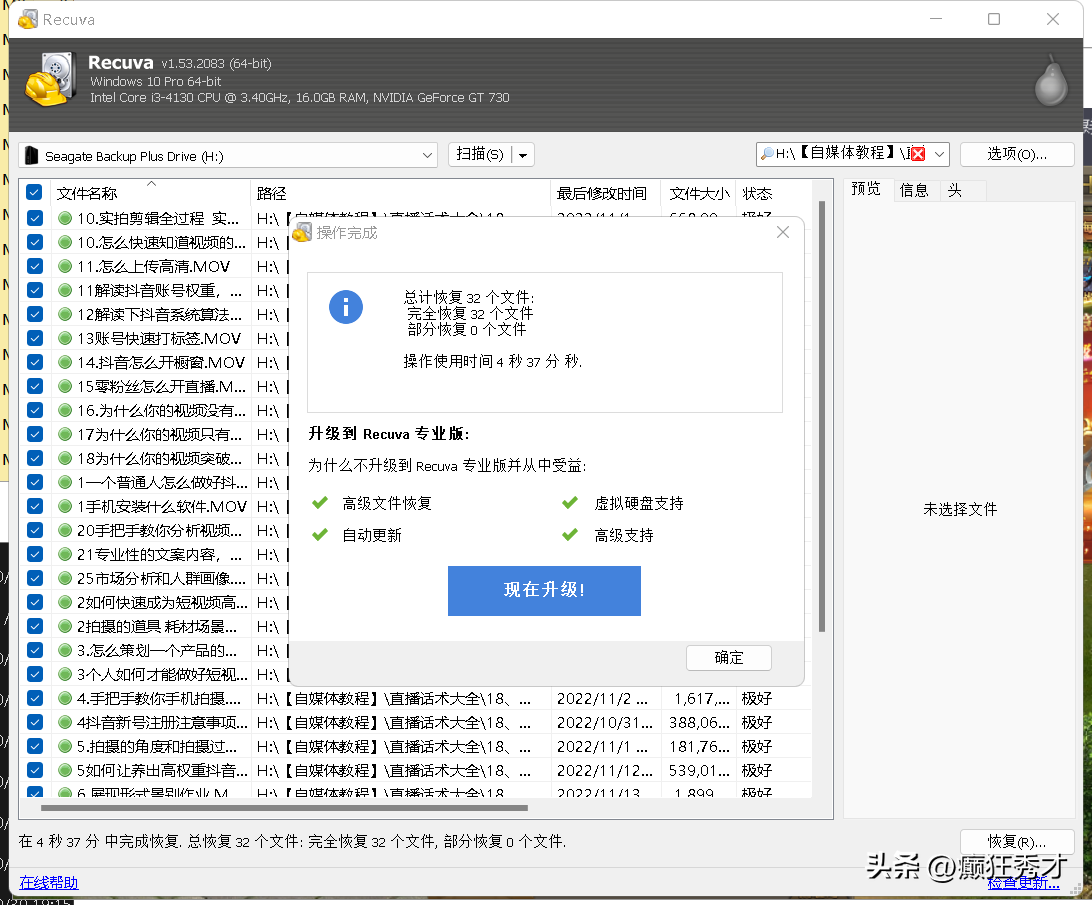Click the 现在升级! button
Screen dimensions: 1092x905
pos(544,590)
